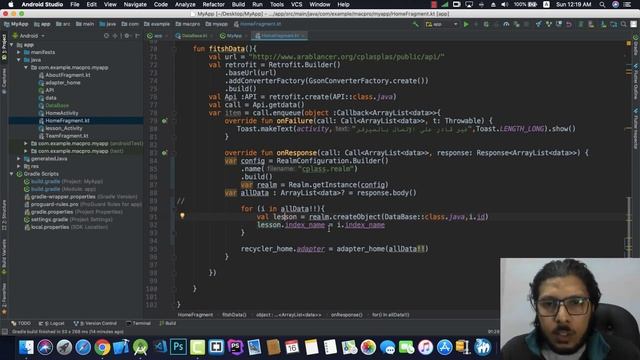This screenshot has width=640, height=360.
Task: Click the project panel settings gear icon
Action: coord(127,36)
